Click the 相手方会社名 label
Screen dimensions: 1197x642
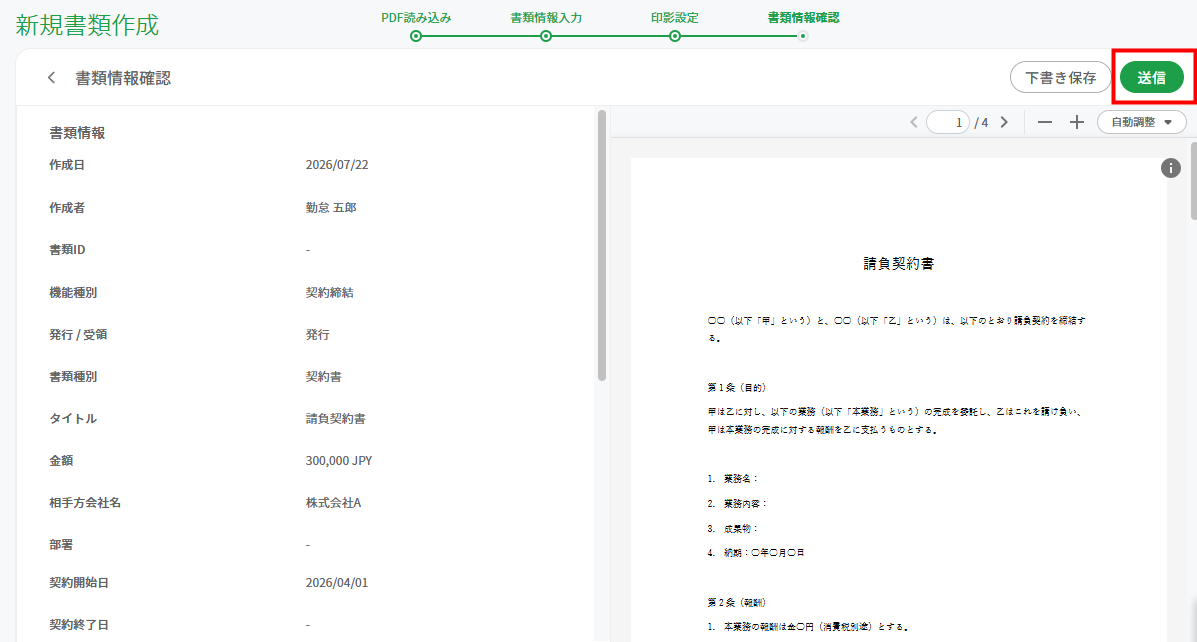pyautogui.click(x=85, y=502)
